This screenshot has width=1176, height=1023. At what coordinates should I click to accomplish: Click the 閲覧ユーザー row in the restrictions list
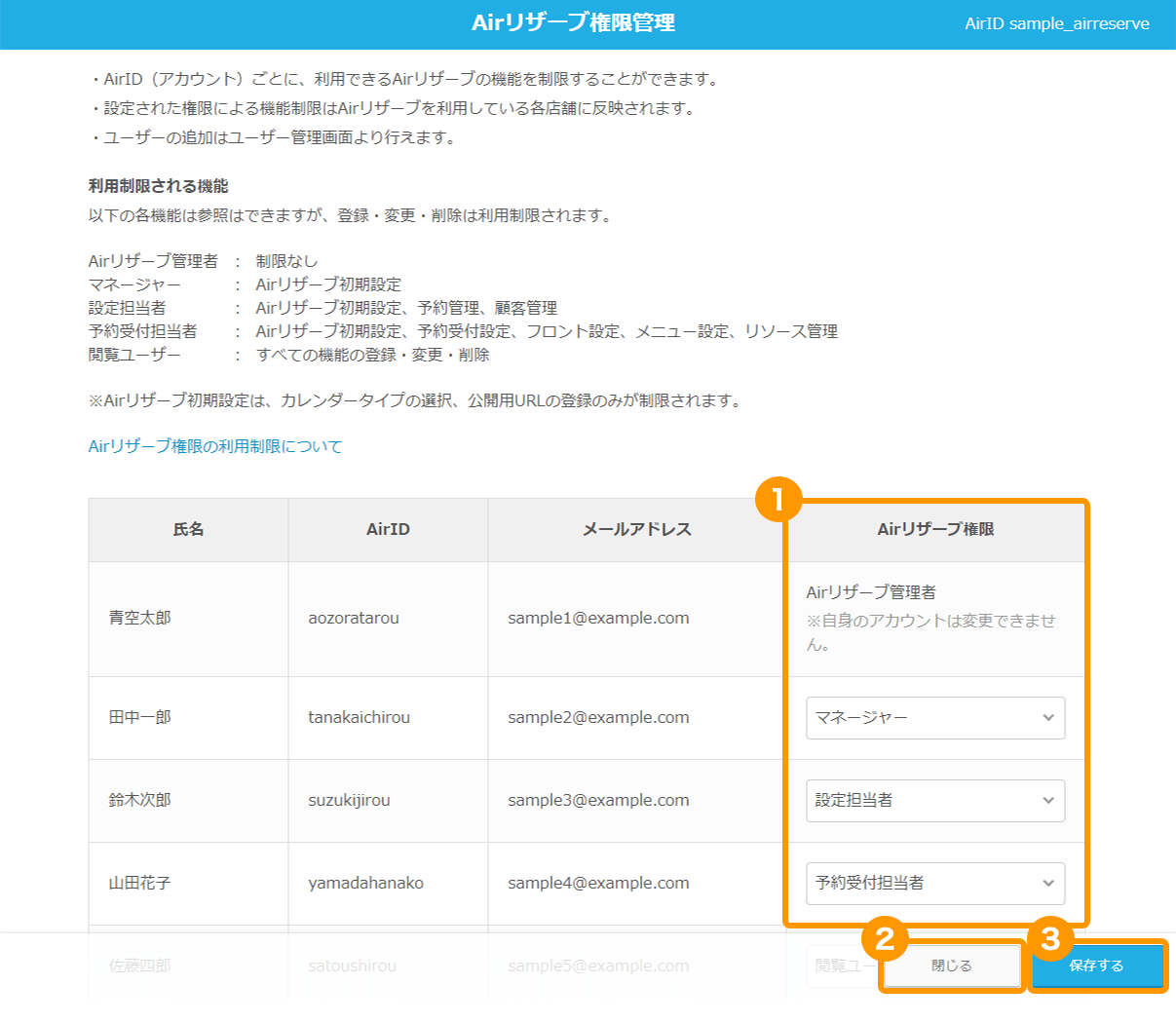[288, 355]
